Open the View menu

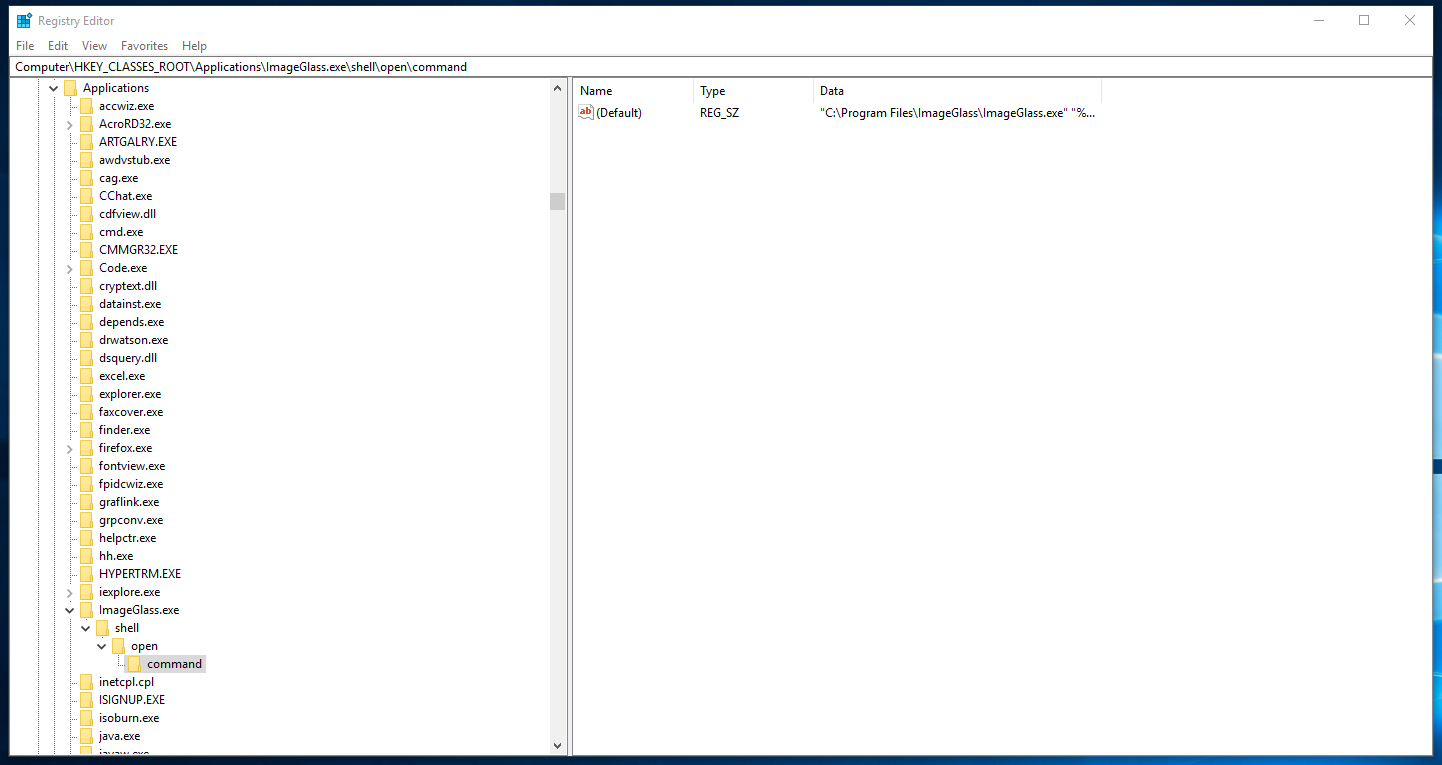(x=93, y=45)
